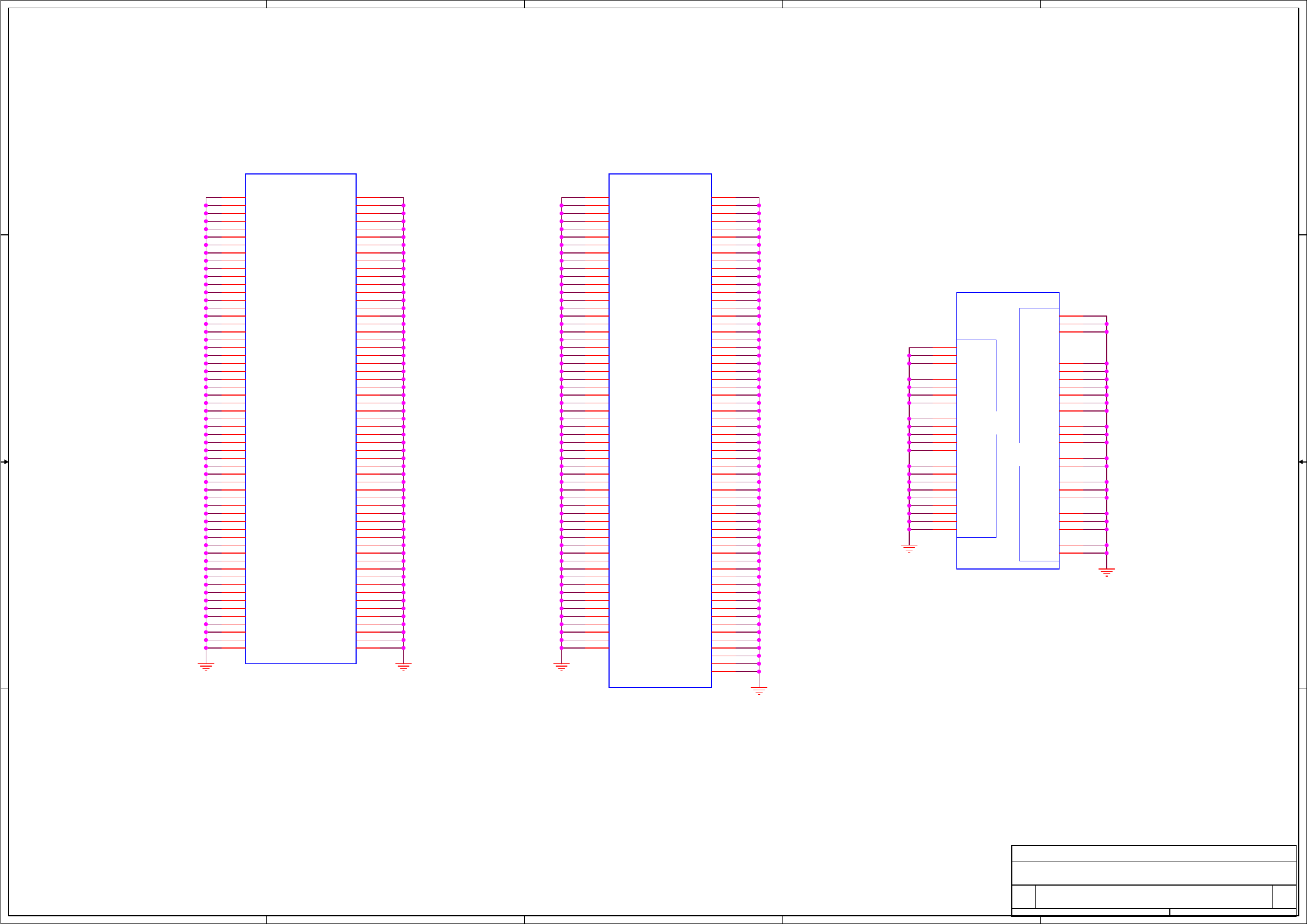
Task: Click the top row of the title block
Action: click(1154, 853)
